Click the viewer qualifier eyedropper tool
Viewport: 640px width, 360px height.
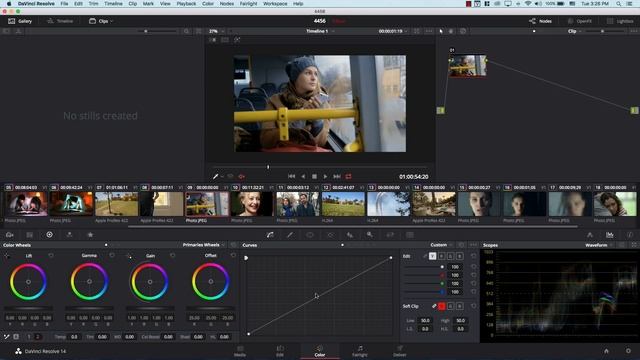[x=216, y=176]
